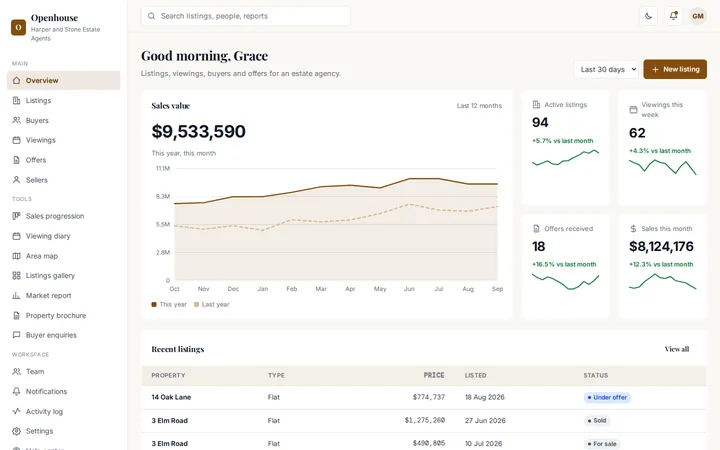720x450 pixels.
Task: Click the Listings building icon in sidebar
Action: tap(17, 101)
